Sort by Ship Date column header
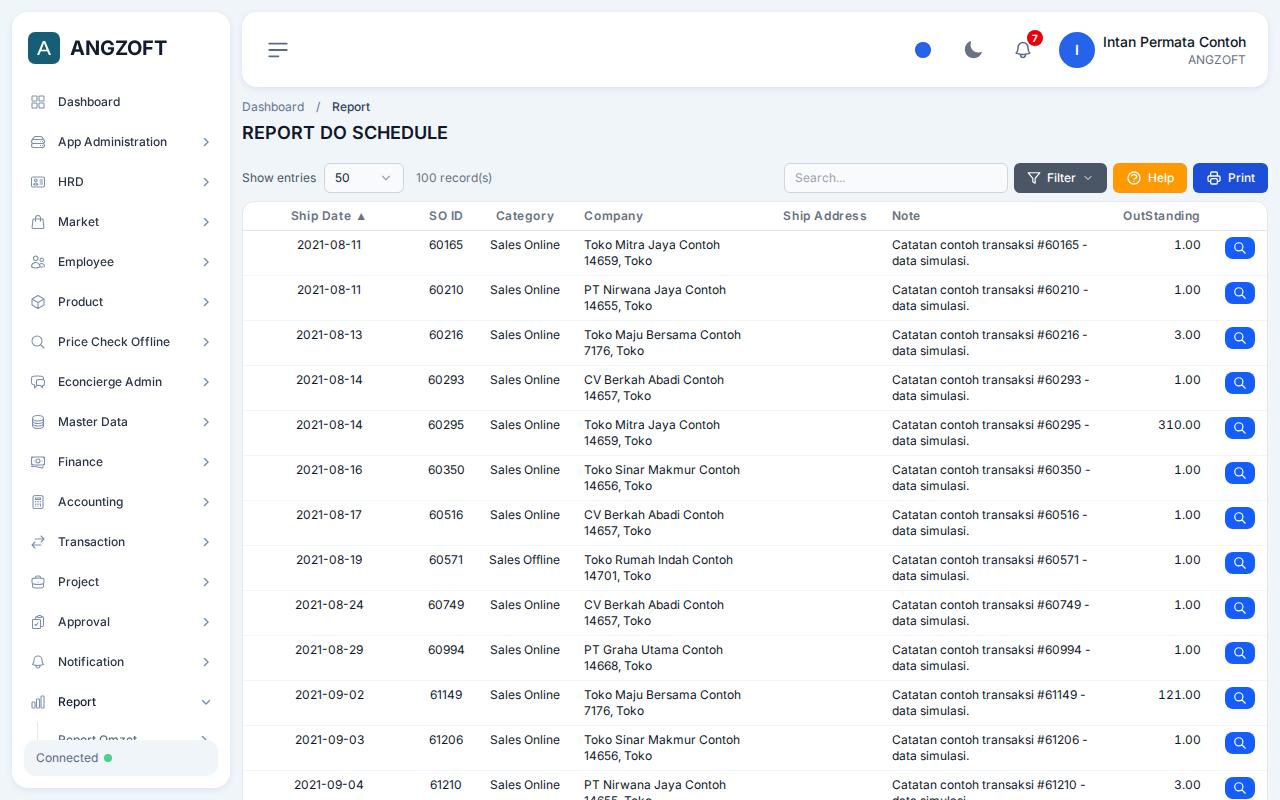The image size is (1280, 800). pyautogui.click(x=329, y=216)
